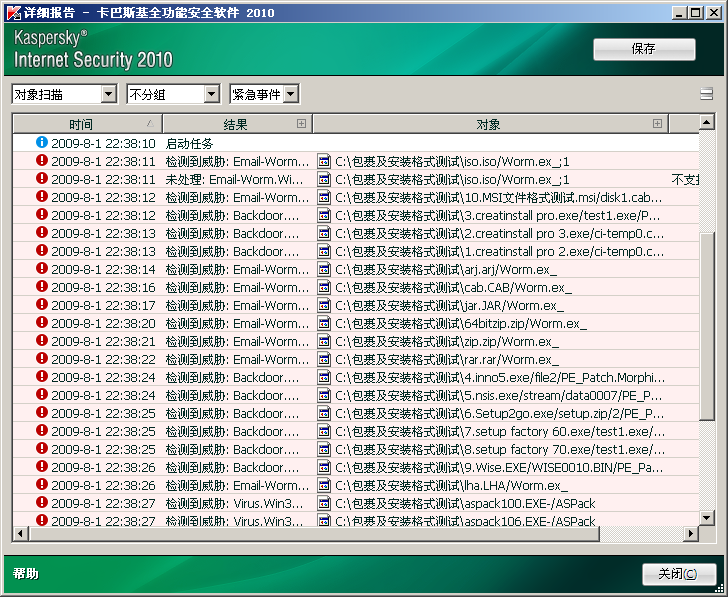Select timestamp 2009-8-1 22:38:14
Image resolution: width=728 pixels, height=597 pixels.
[103, 270]
